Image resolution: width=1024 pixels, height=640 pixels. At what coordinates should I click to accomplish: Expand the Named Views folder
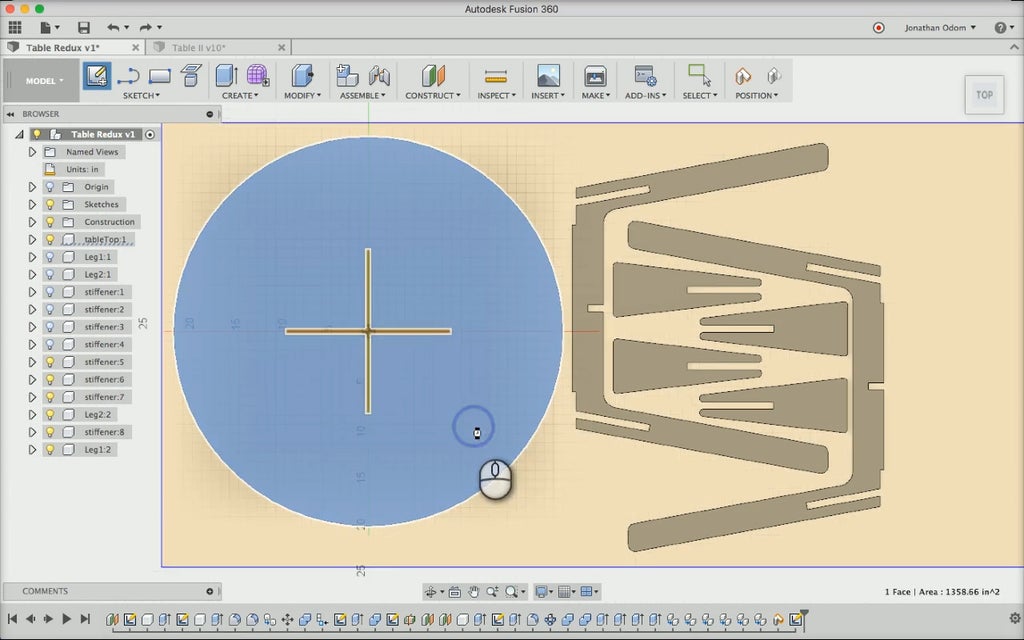point(32,152)
